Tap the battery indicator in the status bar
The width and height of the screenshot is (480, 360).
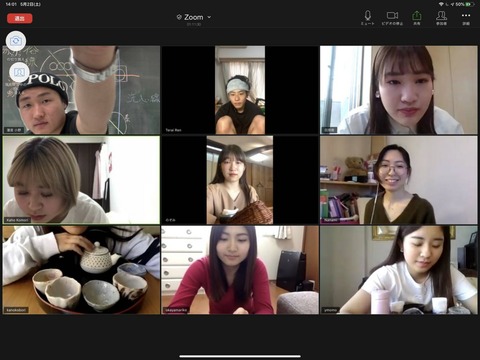(x=470, y=4)
